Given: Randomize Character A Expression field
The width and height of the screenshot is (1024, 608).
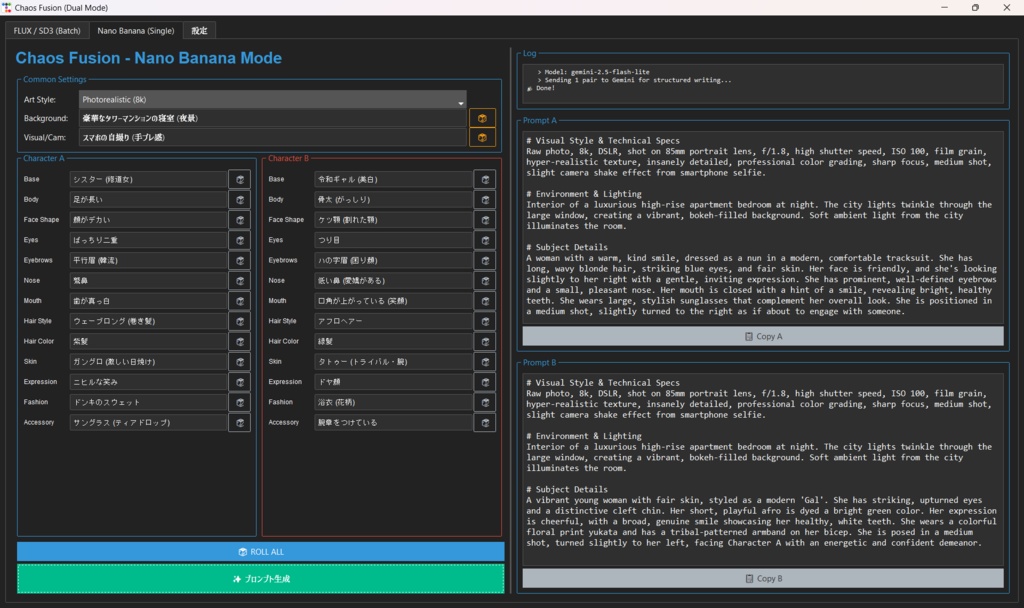Looking at the screenshot, I should point(240,382).
